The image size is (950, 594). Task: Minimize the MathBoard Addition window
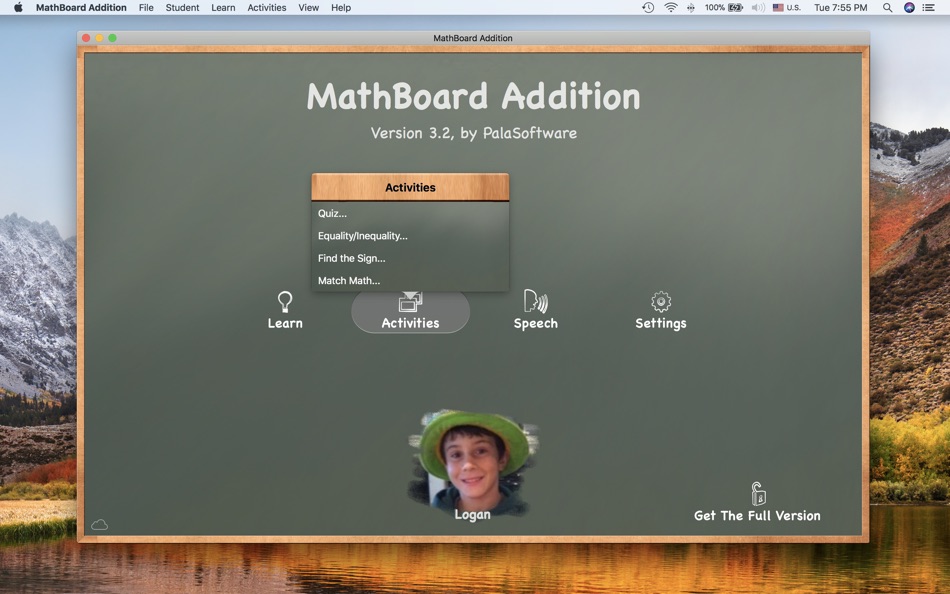(x=99, y=38)
